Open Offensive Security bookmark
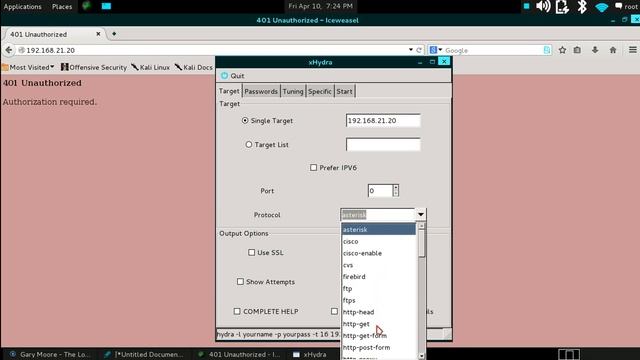The width and height of the screenshot is (640, 360). pyautogui.click(x=94, y=67)
